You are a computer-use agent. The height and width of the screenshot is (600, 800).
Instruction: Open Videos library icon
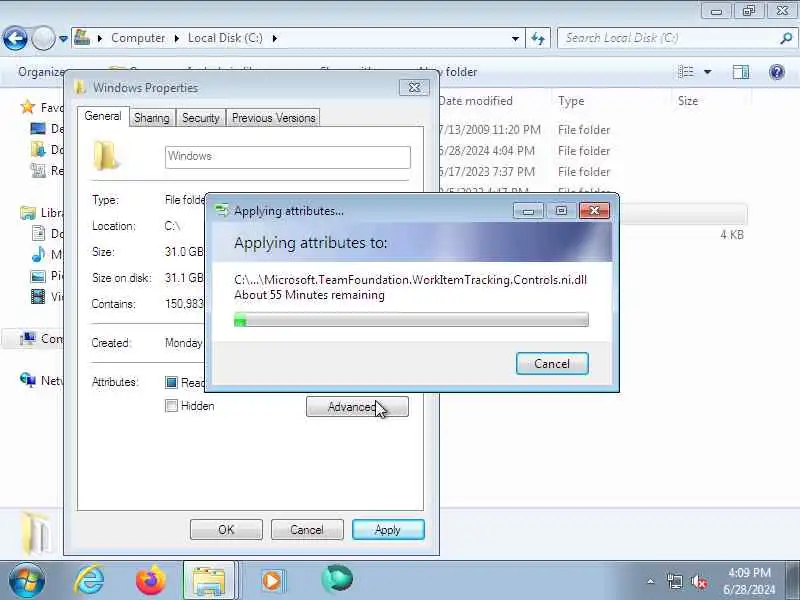point(38,296)
